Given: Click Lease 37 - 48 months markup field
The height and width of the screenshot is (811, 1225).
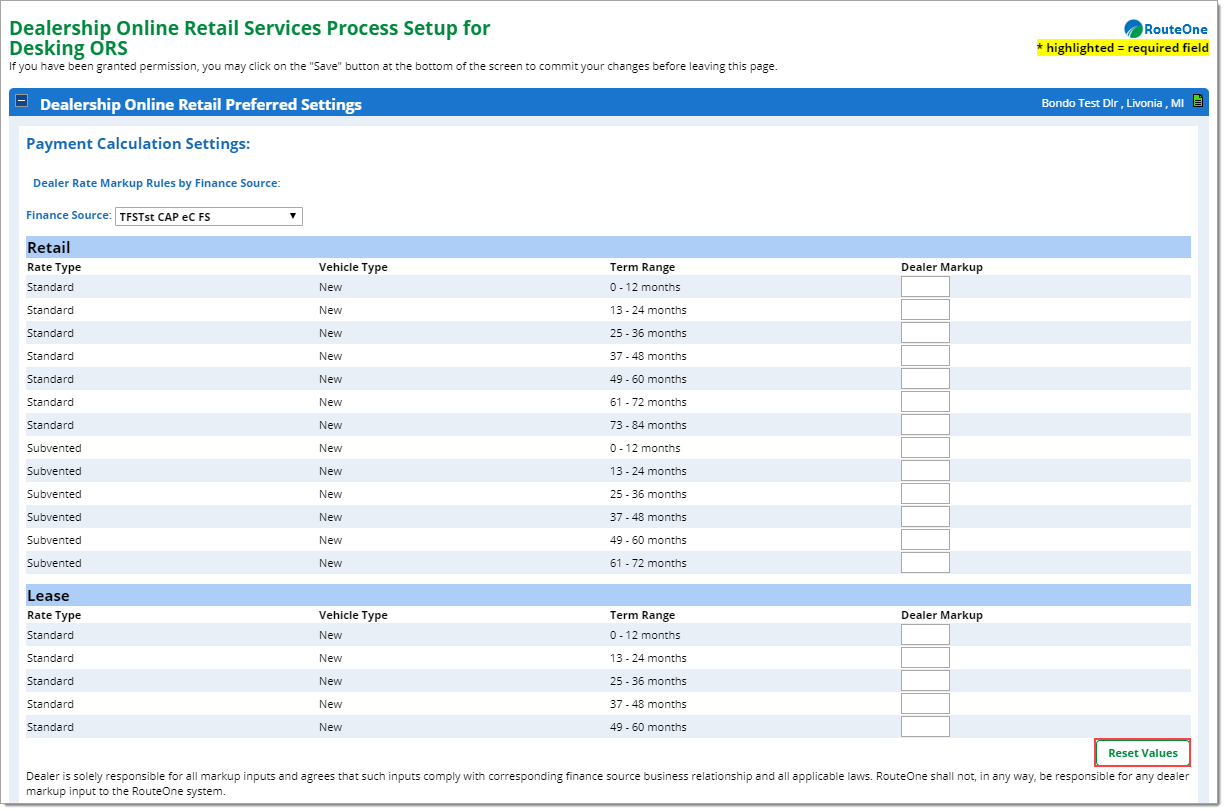Looking at the screenshot, I should 925,704.
